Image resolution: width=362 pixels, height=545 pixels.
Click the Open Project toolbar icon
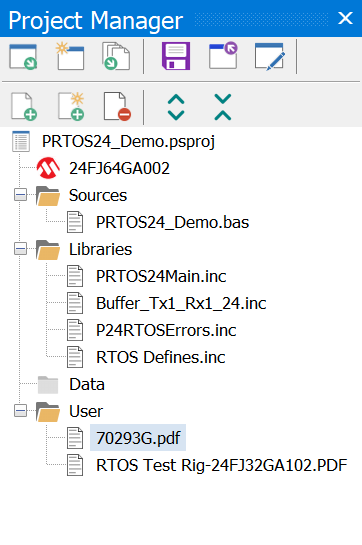click(x=23, y=57)
